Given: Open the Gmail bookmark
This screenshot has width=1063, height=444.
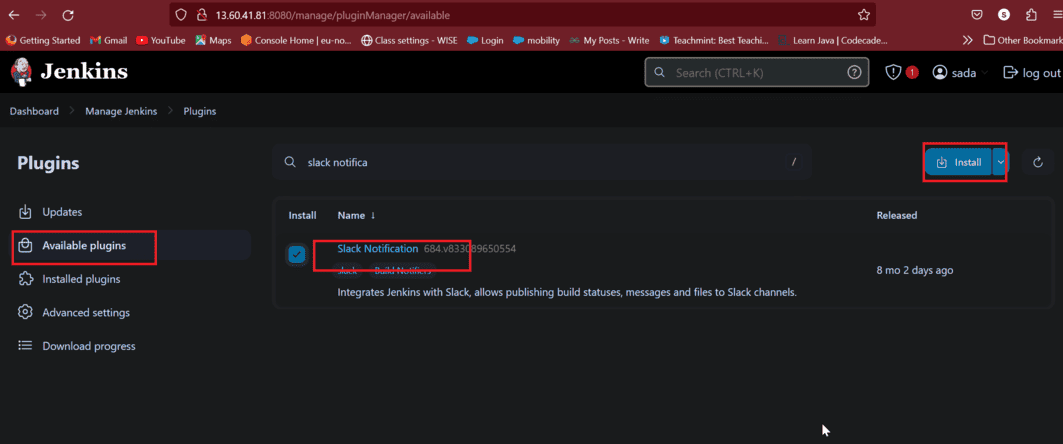Looking at the screenshot, I should [108, 41].
